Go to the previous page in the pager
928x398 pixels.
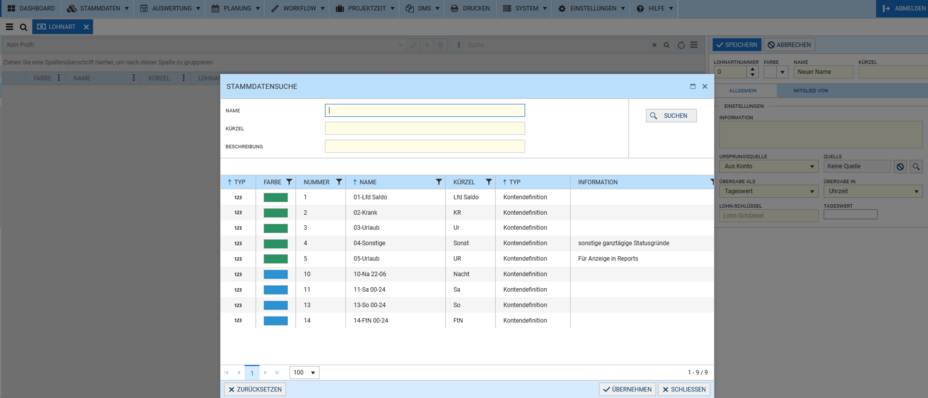(x=239, y=373)
